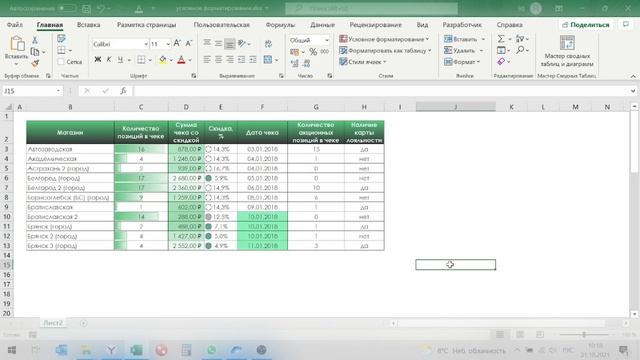Open Excel from the taskbar
The width and height of the screenshot is (640, 360).
(x=136, y=350)
